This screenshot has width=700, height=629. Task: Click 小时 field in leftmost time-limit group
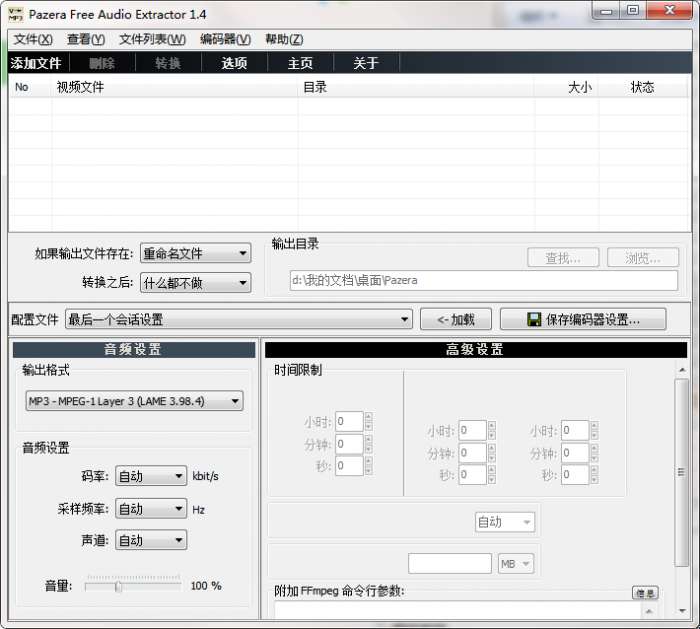coord(349,421)
